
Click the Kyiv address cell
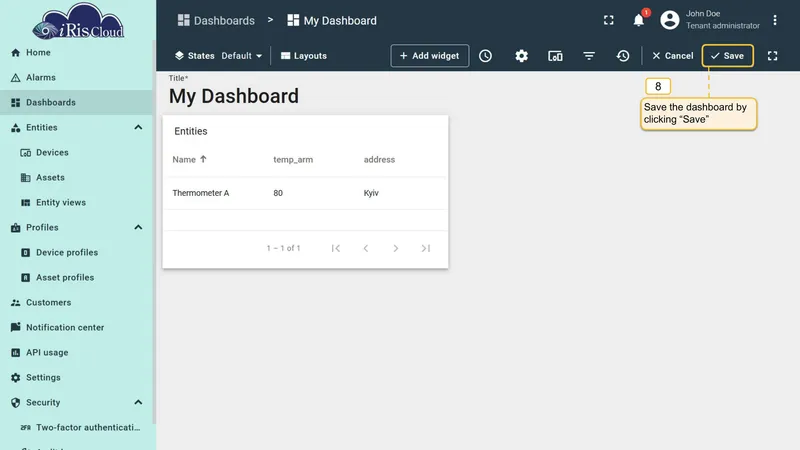pos(371,193)
